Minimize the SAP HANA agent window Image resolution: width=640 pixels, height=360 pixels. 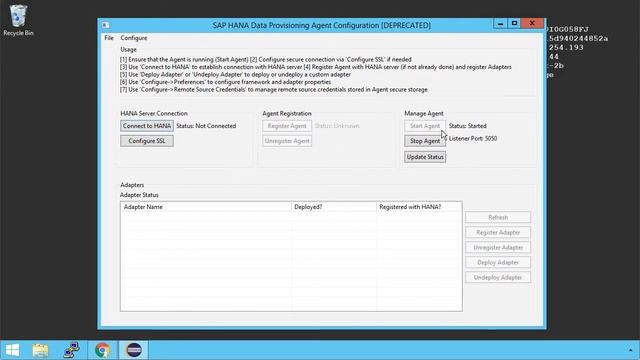click(500, 23)
